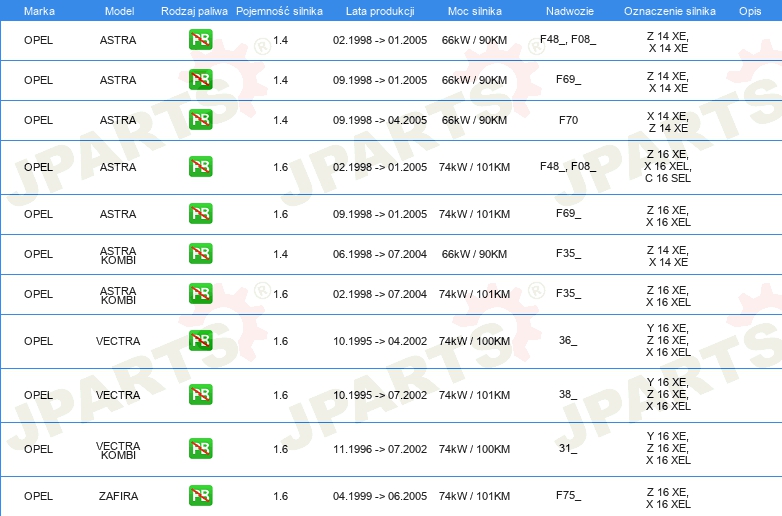The width and height of the screenshot is (782, 516).
Task: Click the fuel icon in the ASTRA F70 row
Action: (x=200, y=120)
